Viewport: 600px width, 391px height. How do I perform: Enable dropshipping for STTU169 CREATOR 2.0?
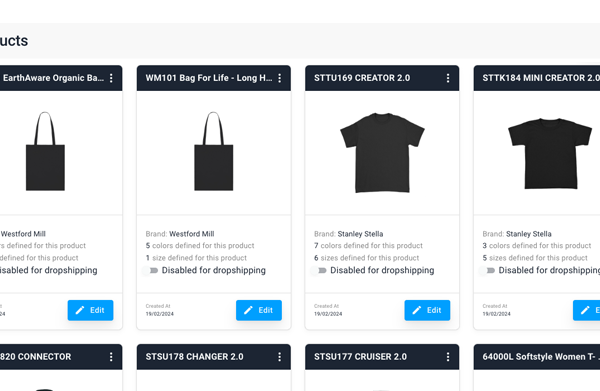318,271
